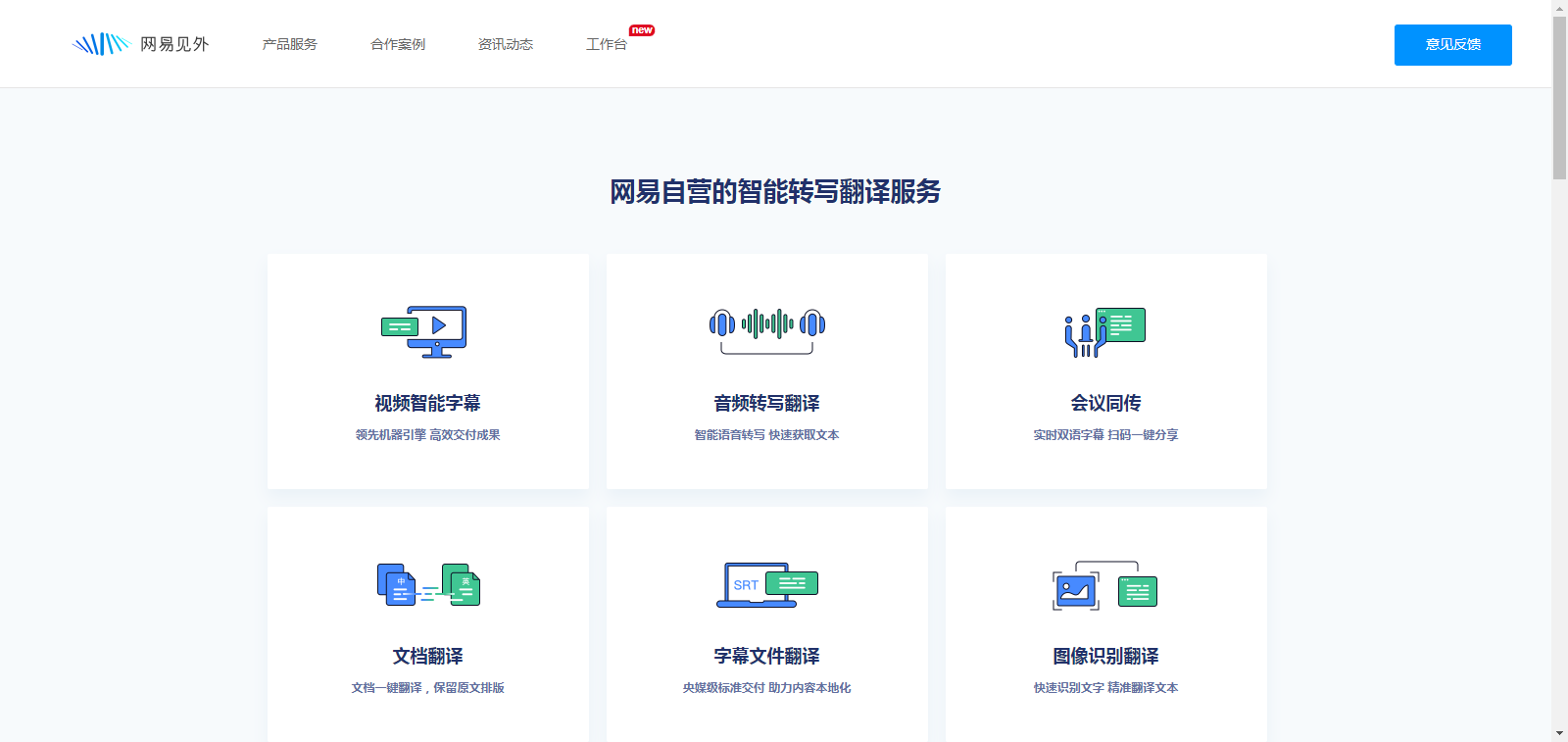Click text 领先机器引擎 高效交付成果
Viewport: 1568px width, 742px height.
click(427, 435)
